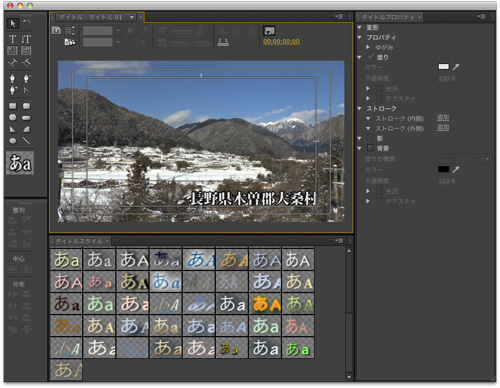The image size is (500, 388).
Task: Open the 塗りの種類 dropdown
Action: (x=464, y=159)
